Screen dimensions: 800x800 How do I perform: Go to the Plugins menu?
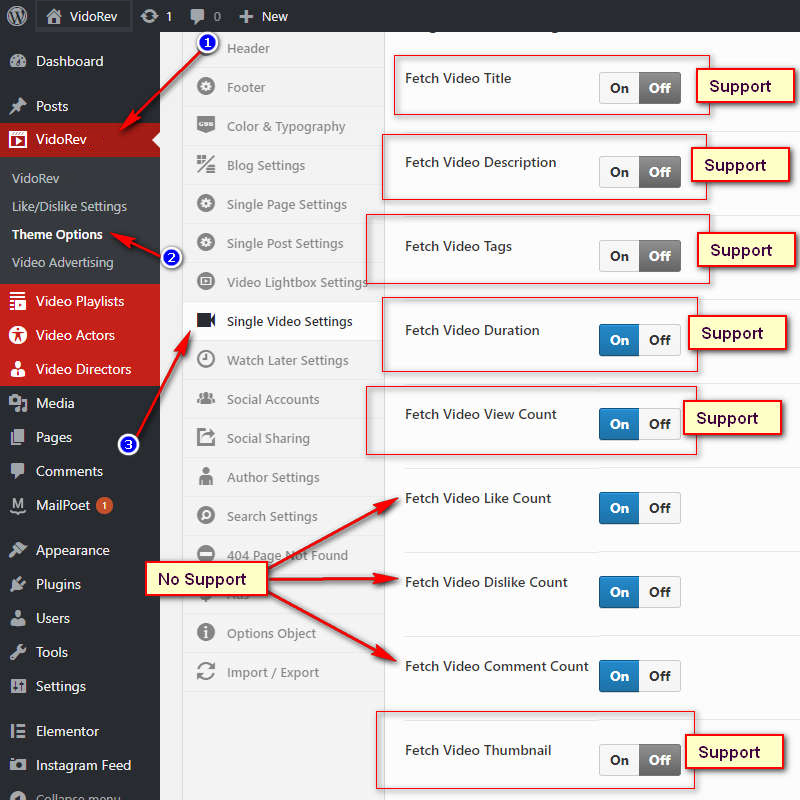[x=58, y=584]
